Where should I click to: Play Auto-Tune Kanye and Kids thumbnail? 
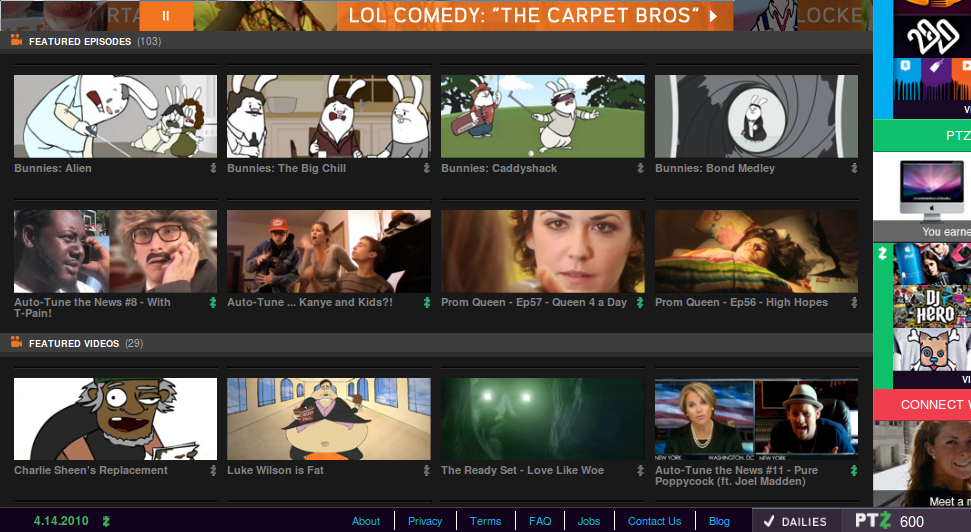click(x=328, y=251)
